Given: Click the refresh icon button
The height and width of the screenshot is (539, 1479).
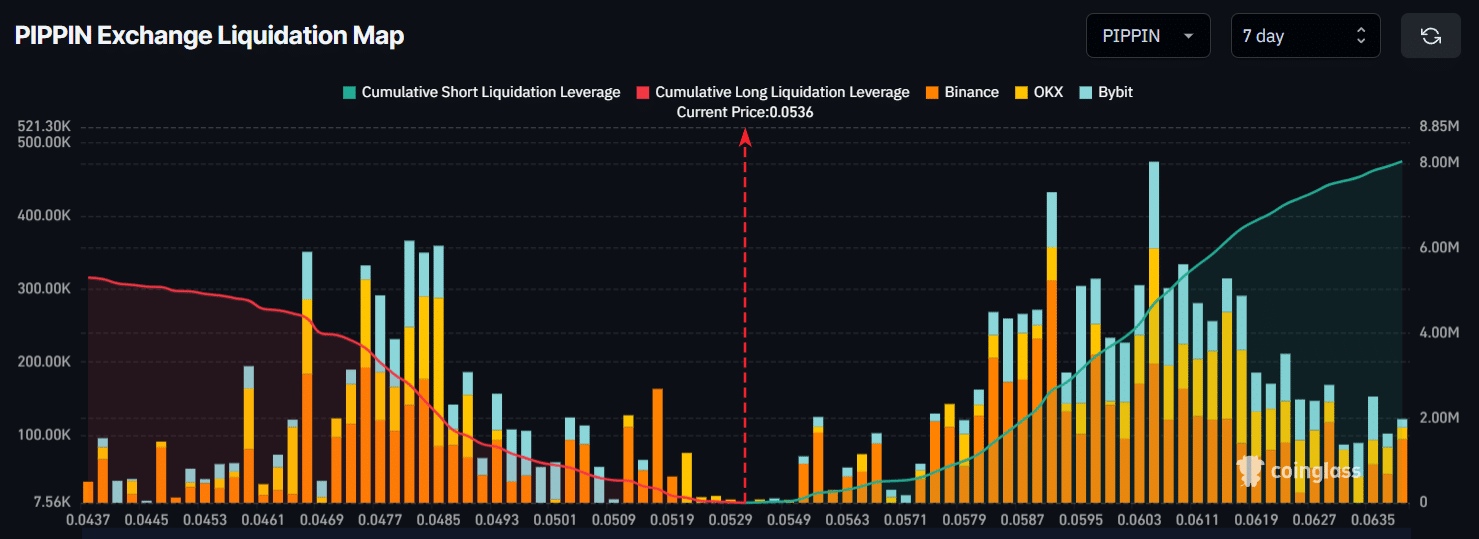Looking at the screenshot, I should point(1430,36).
